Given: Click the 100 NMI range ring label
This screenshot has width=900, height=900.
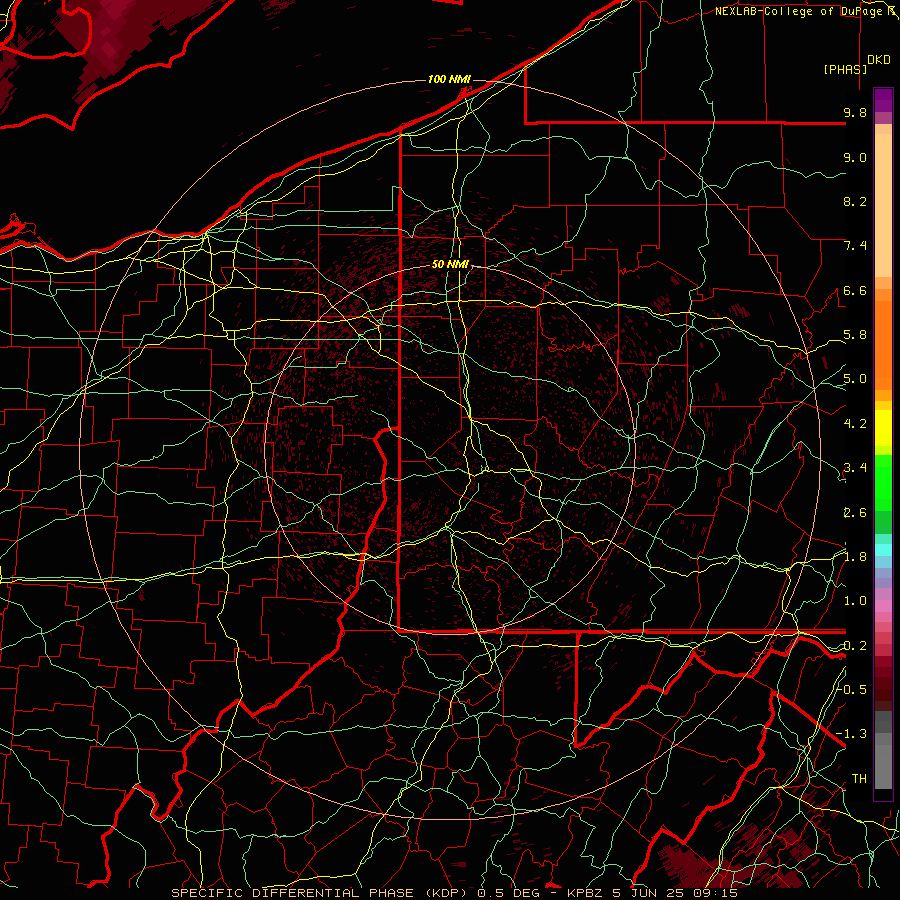Looking at the screenshot, I should coord(449,79).
